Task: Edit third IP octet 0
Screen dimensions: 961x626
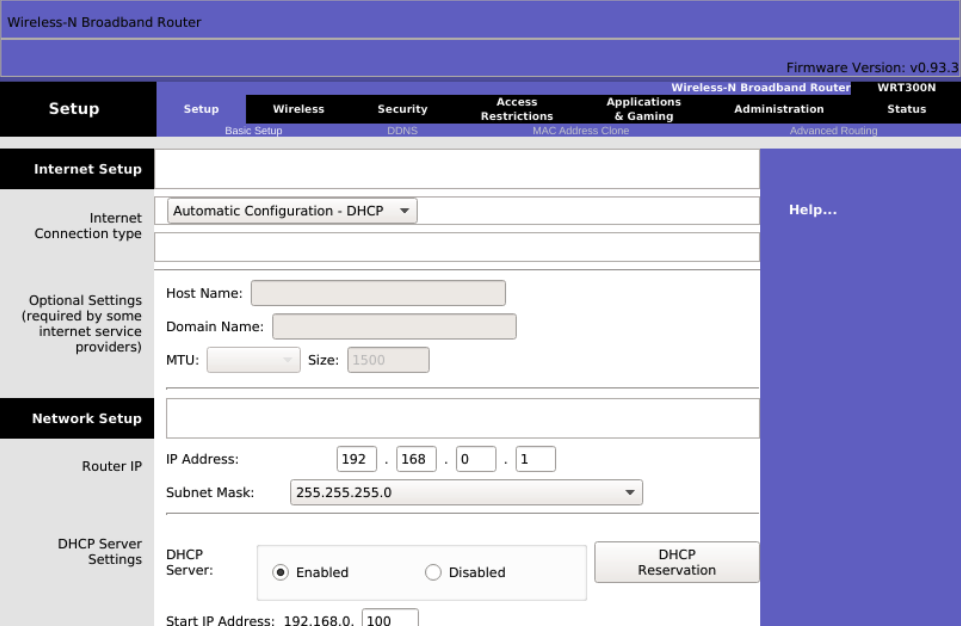Action: pyautogui.click(x=476, y=459)
